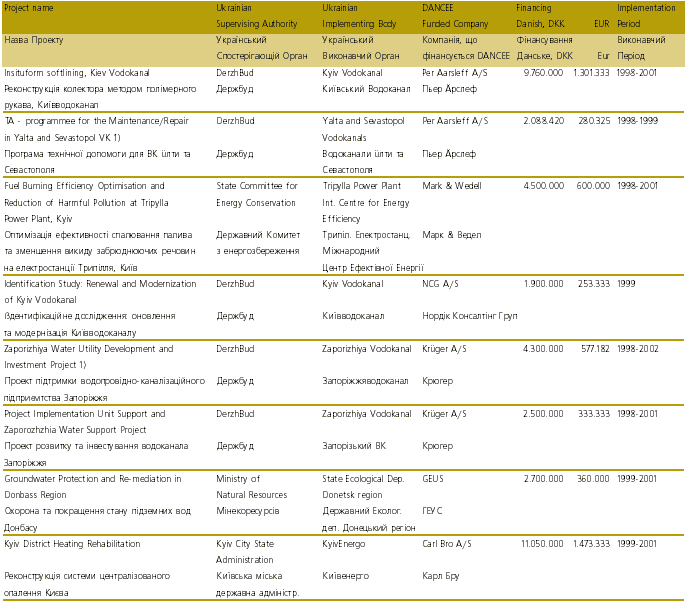This screenshot has width=686, height=605.
Task: Click the 333.333 EUR value
Action: [593, 414]
